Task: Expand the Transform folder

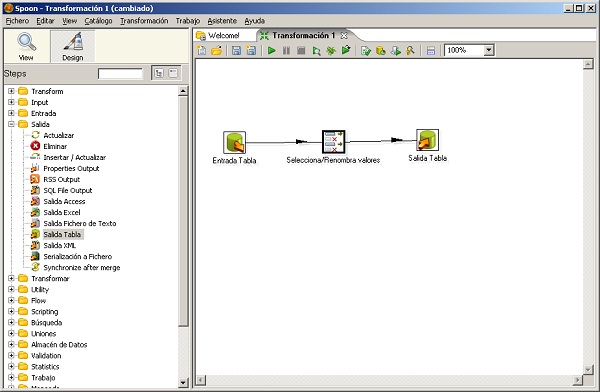Action: (11, 91)
